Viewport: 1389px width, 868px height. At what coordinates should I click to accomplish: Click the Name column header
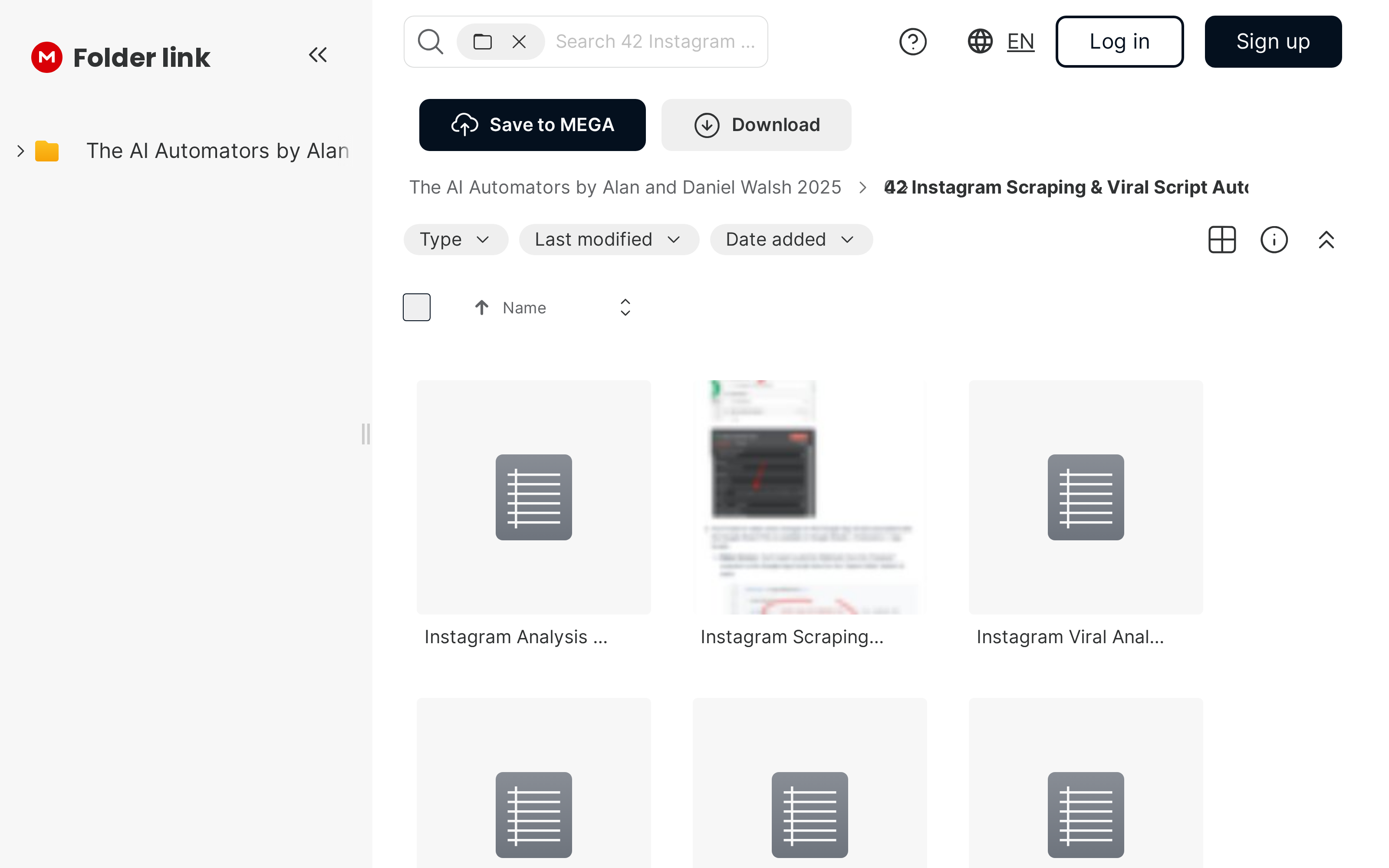pyautogui.click(x=524, y=308)
